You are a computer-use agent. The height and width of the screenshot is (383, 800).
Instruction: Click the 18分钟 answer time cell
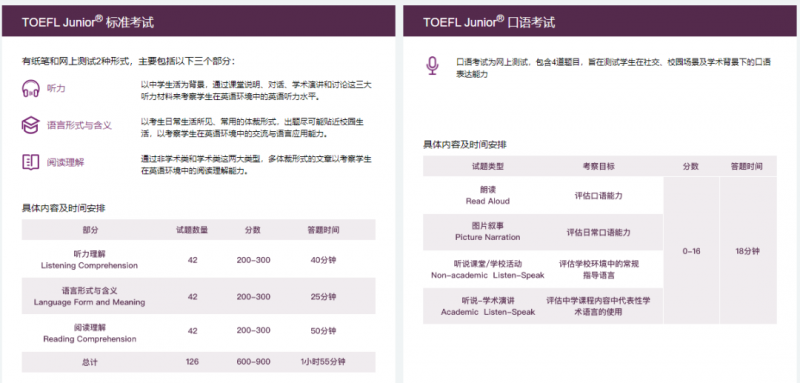tap(748, 250)
